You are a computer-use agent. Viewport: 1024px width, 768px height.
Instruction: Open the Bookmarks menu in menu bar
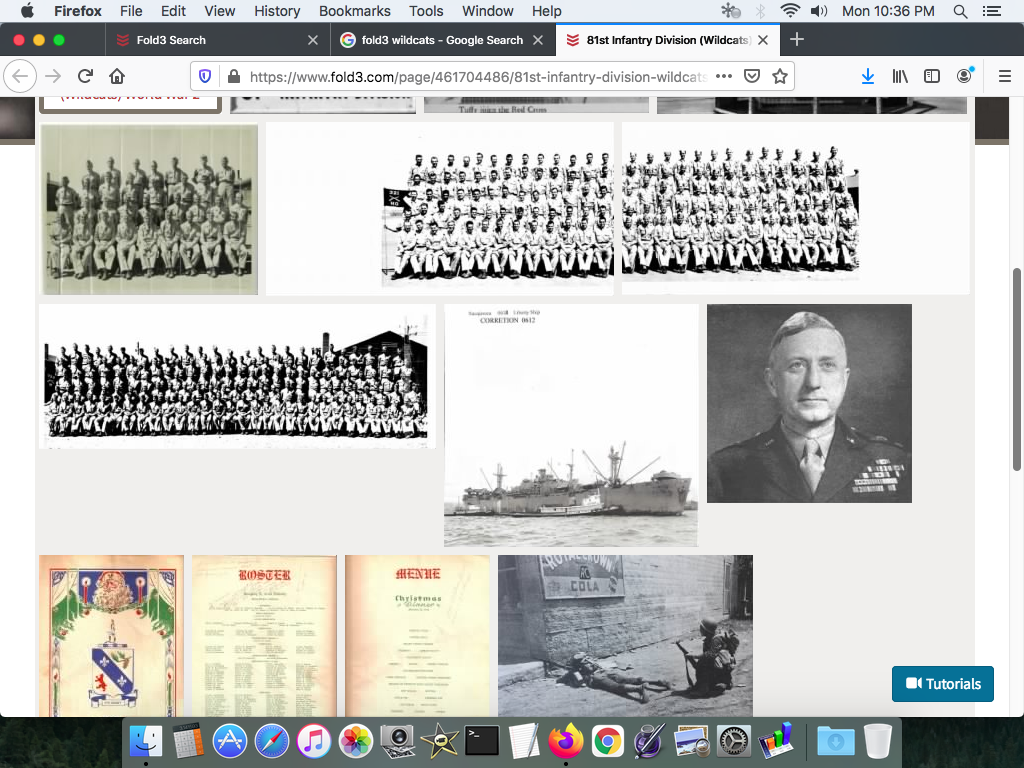click(353, 11)
